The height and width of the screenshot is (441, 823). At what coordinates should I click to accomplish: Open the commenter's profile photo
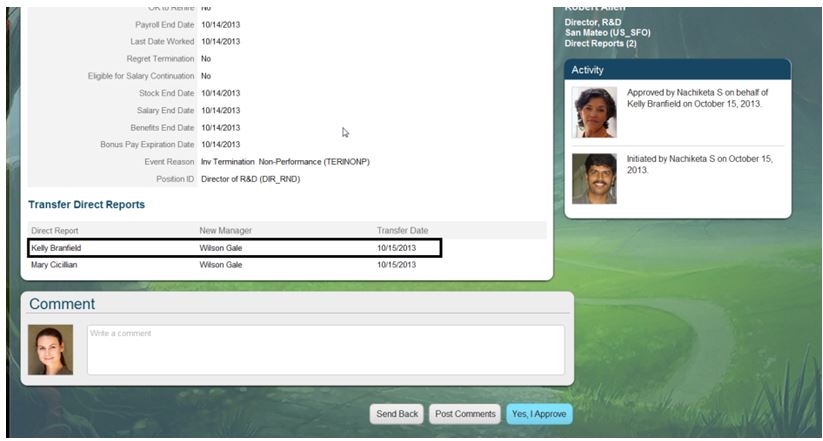click(50, 350)
